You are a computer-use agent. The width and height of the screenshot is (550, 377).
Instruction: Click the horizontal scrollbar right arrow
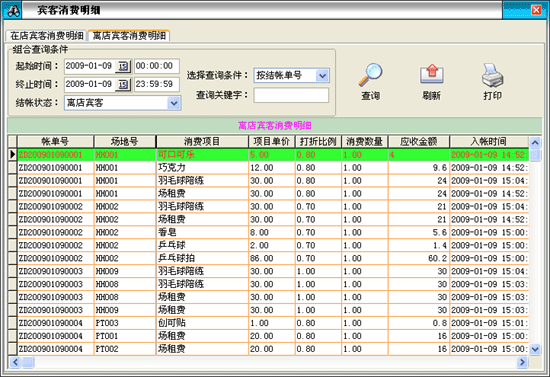[x=522, y=362]
